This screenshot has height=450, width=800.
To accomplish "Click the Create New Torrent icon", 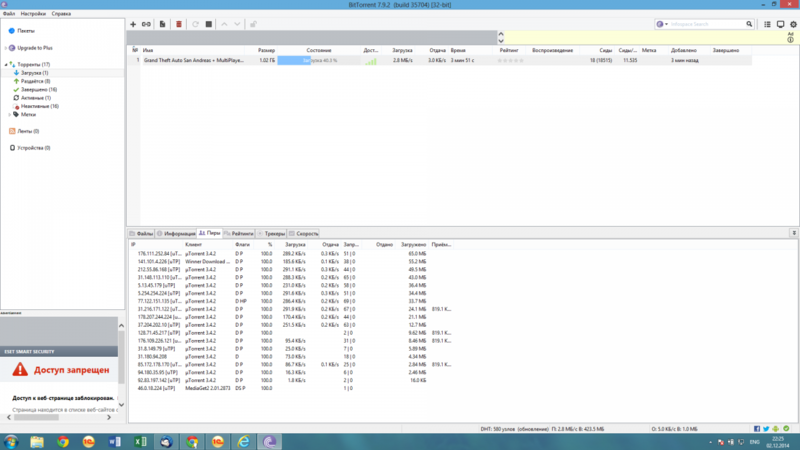I will (161, 23).
